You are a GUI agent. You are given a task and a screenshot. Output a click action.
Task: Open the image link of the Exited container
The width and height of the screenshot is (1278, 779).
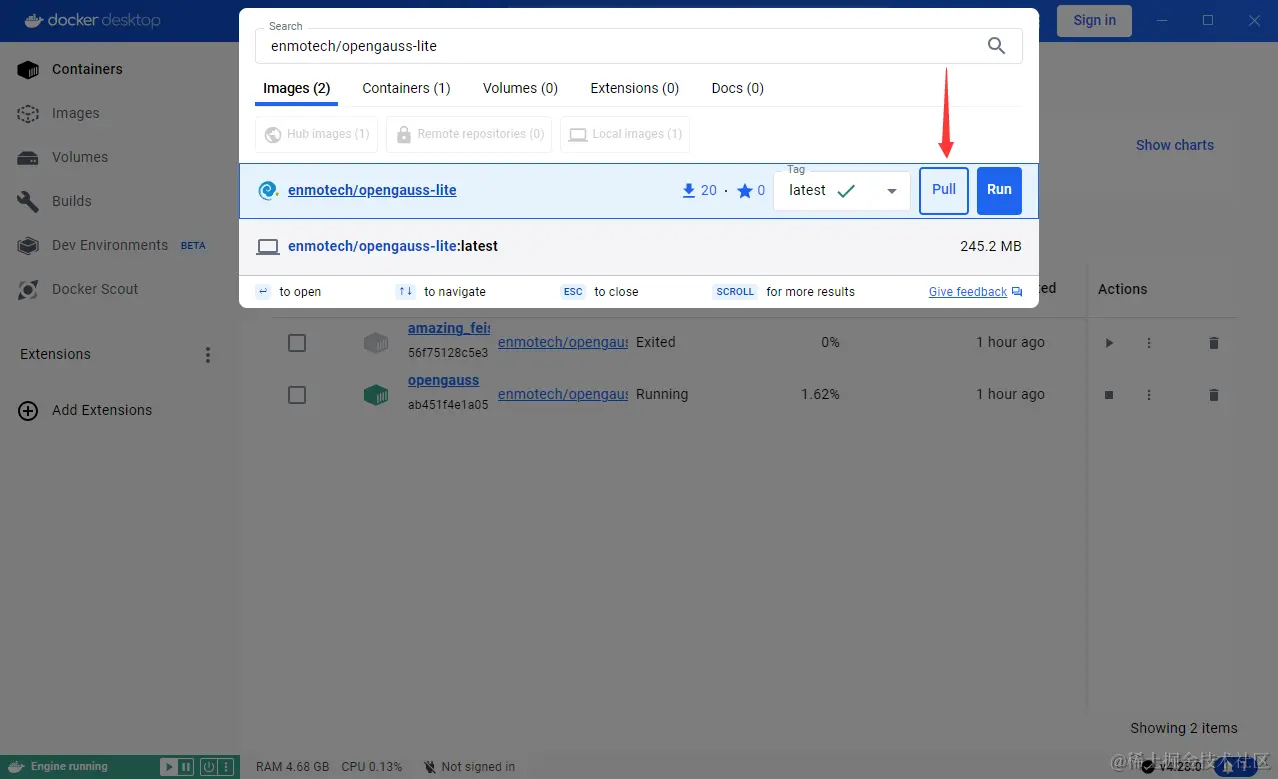tap(563, 342)
